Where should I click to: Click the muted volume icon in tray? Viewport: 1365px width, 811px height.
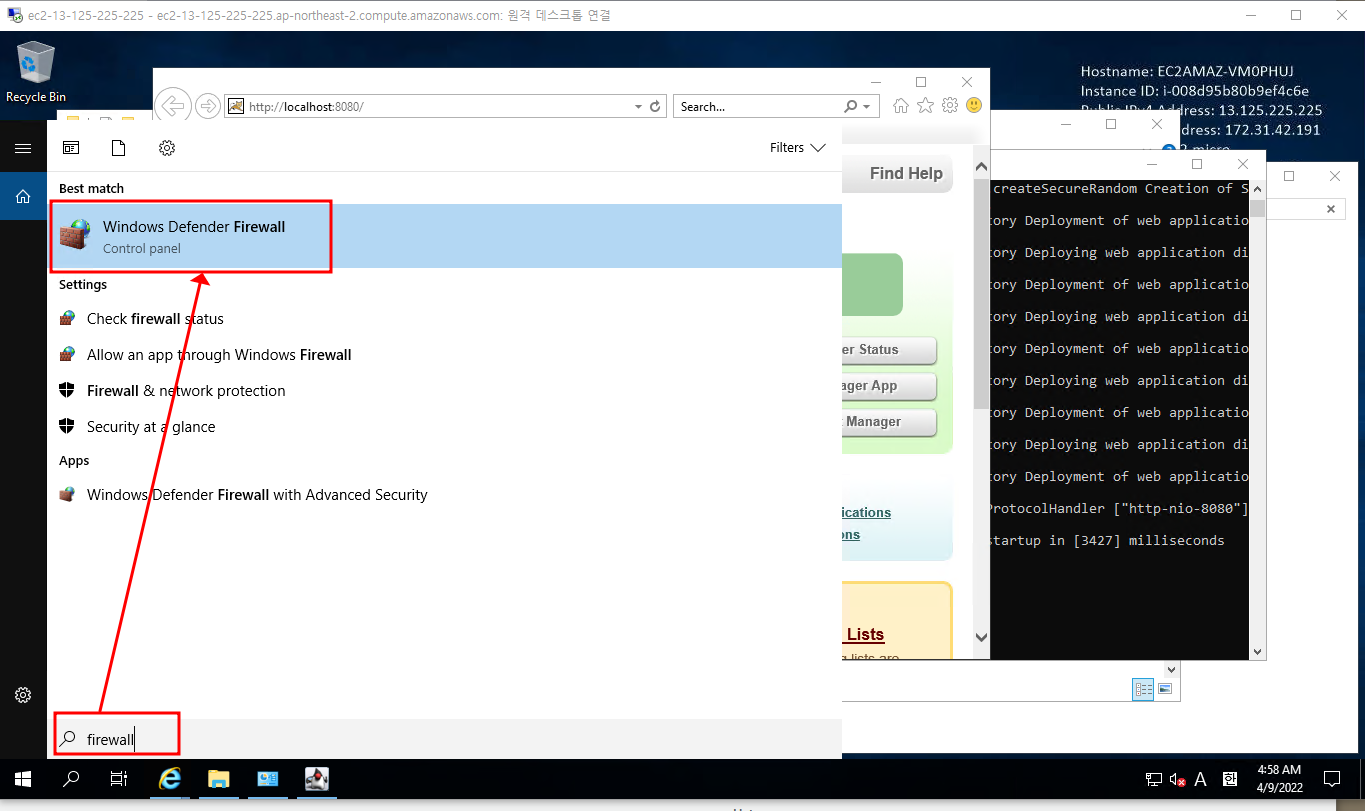(1177, 779)
